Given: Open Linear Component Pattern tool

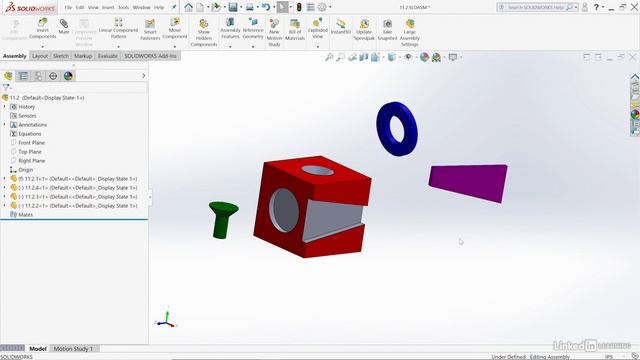Looking at the screenshot, I should click(118, 29).
